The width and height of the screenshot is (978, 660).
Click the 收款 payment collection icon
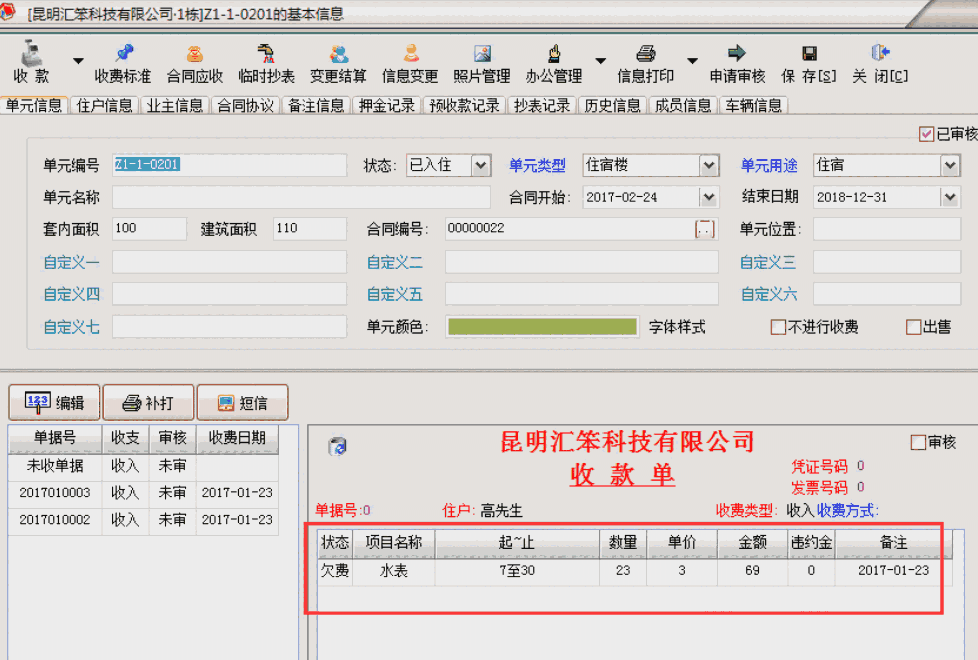28,60
